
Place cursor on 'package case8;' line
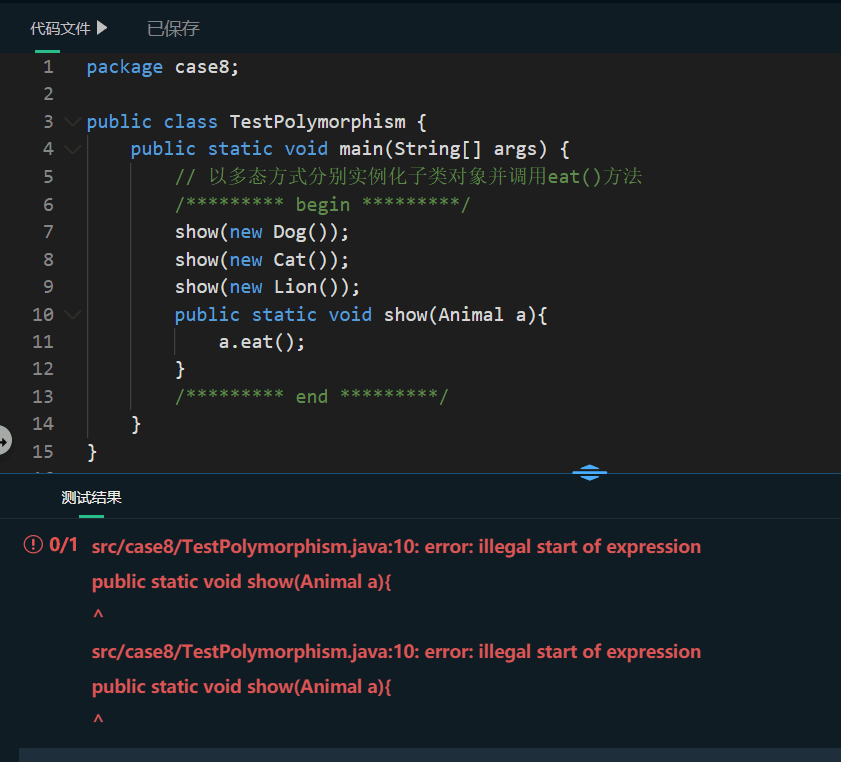[163, 67]
